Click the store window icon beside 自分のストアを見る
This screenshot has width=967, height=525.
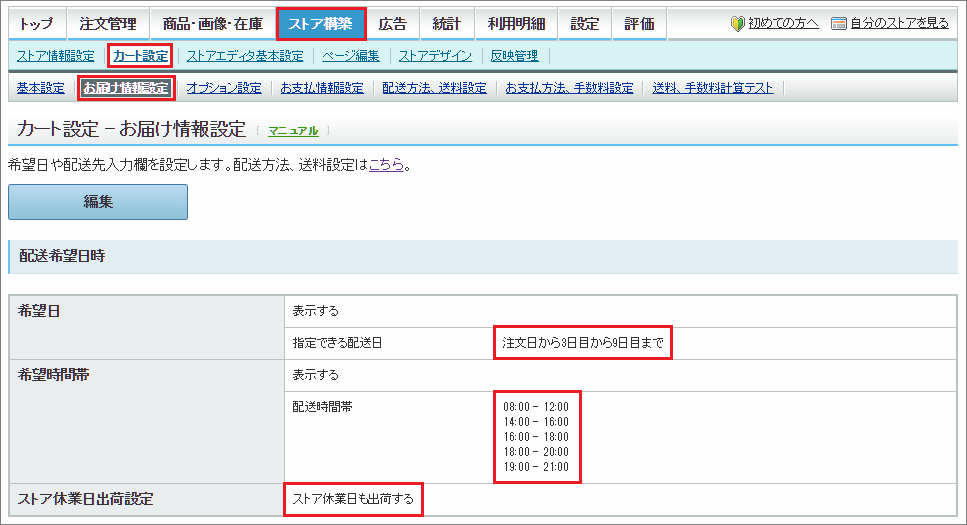pos(839,23)
